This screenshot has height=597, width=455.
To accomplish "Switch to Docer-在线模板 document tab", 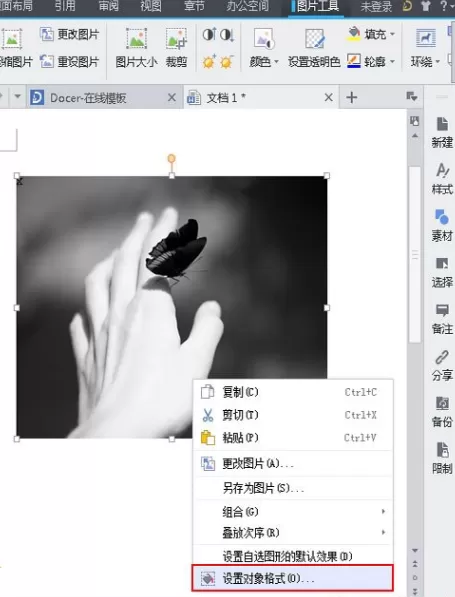I will tap(104, 97).
